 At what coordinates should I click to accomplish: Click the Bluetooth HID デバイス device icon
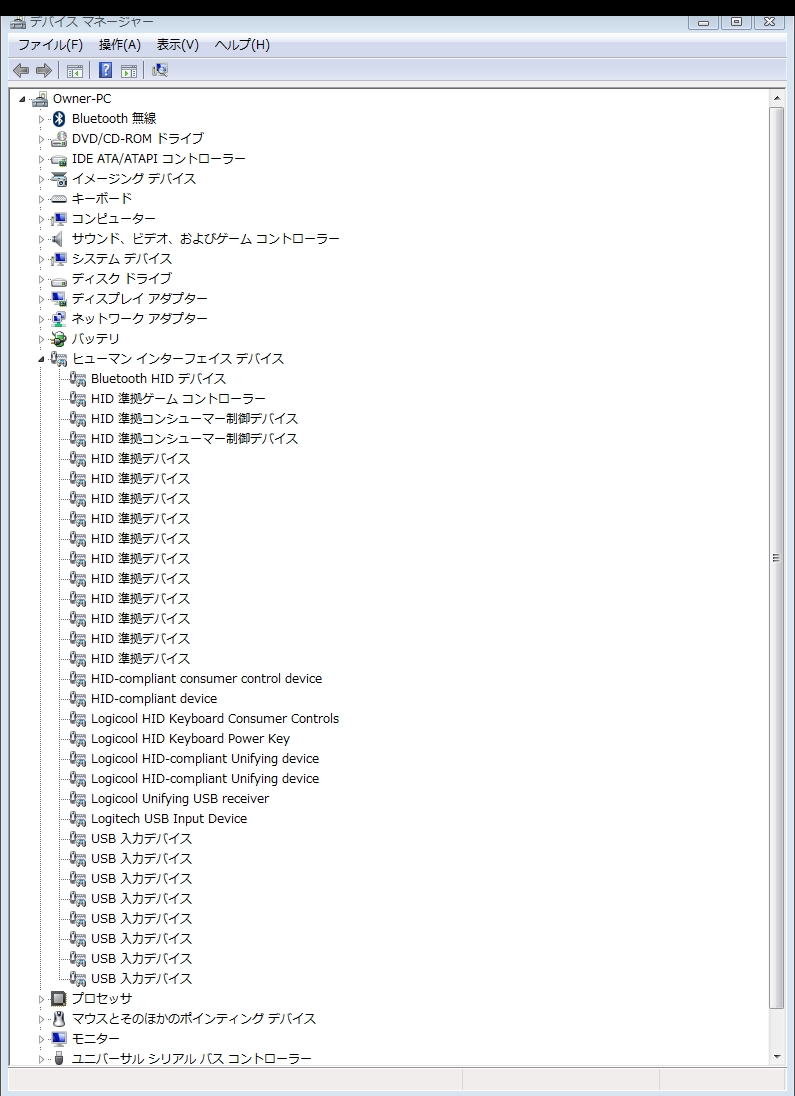(x=78, y=379)
